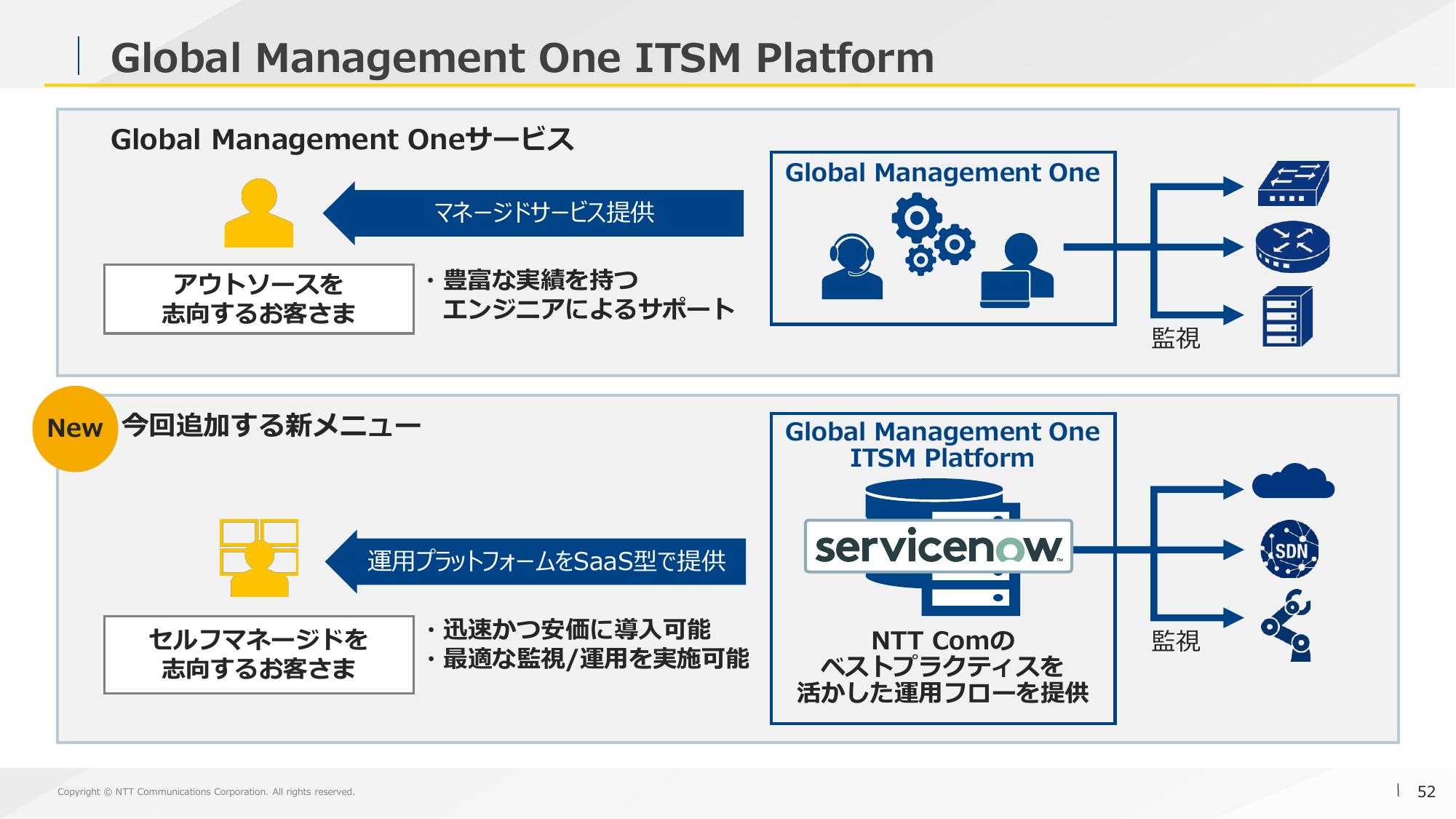Click the engineer with laptop icon
Screen dimensions: 1456x819
pos(1017,270)
